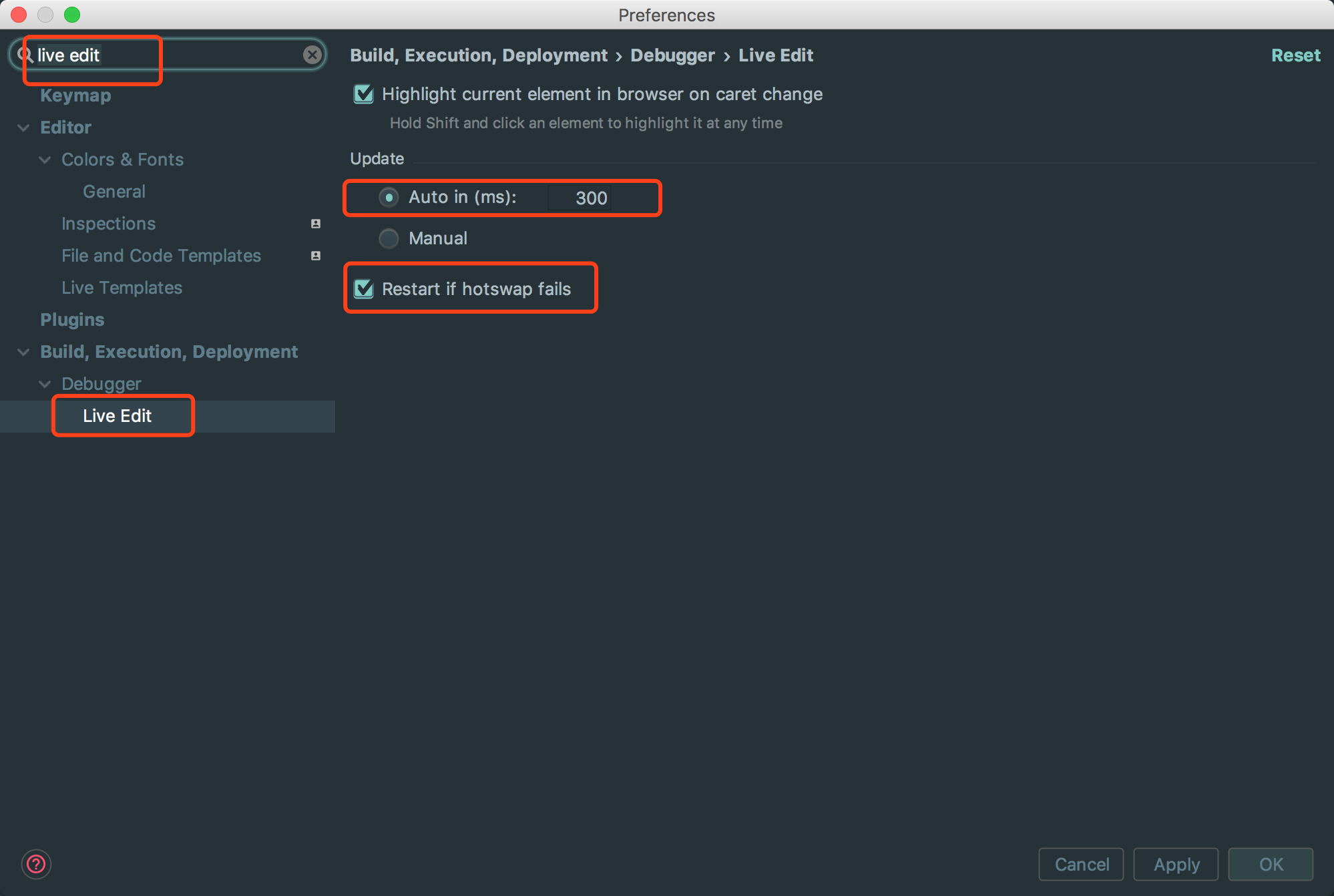Click File and Code Templates profile icon
This screenshot has width=1334, height=896.
click(316, 256)
